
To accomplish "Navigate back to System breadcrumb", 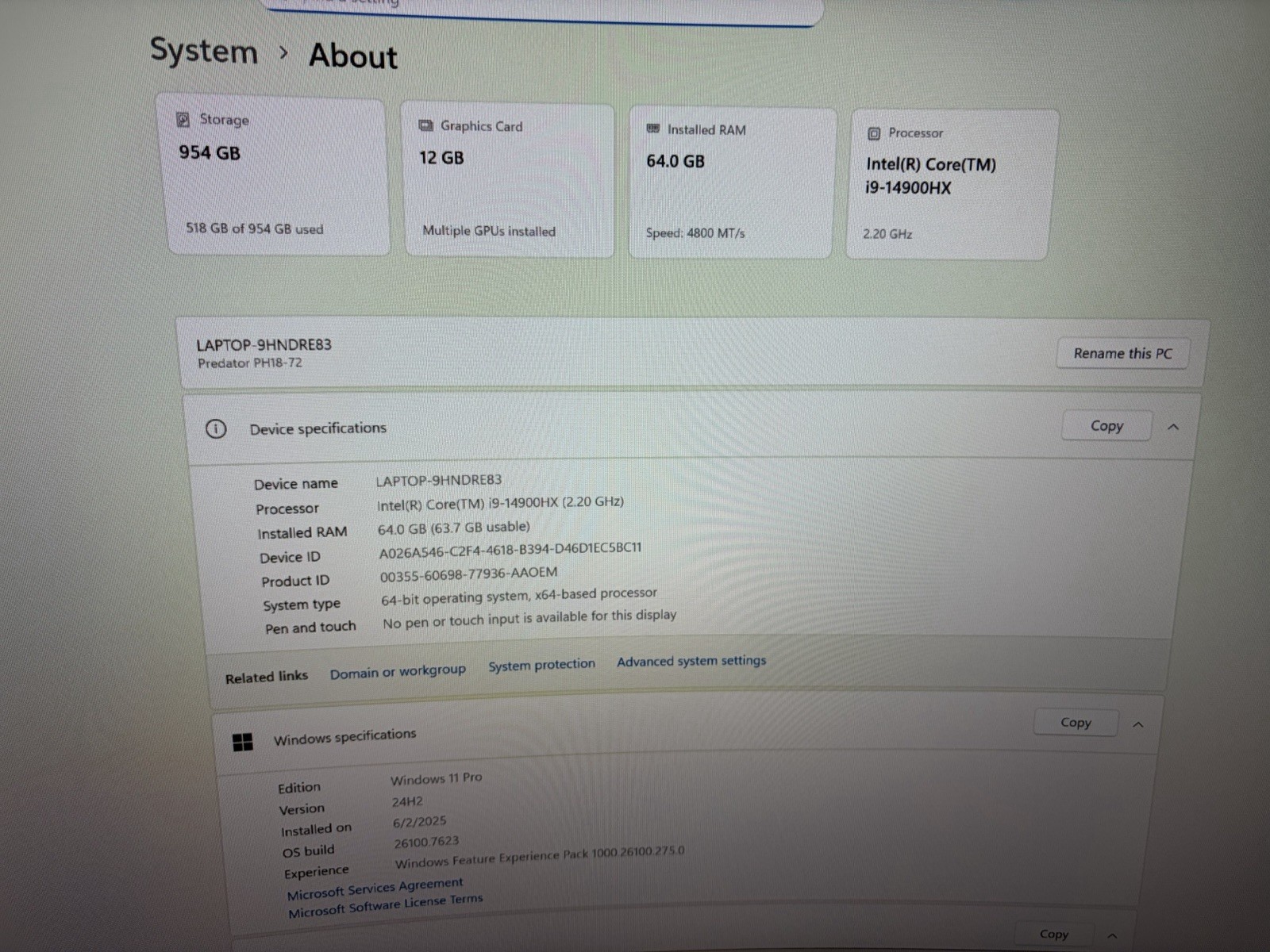I will pos(204,51).
